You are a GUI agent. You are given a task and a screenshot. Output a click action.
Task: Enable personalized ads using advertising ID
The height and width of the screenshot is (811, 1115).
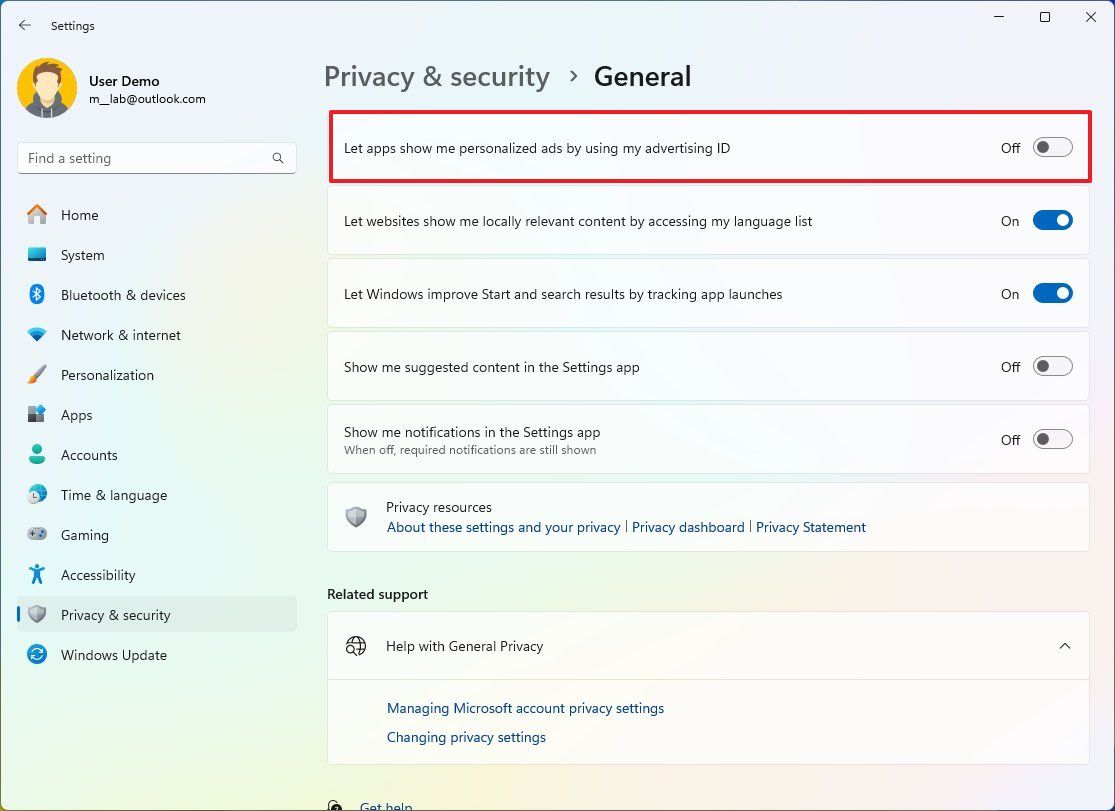1051,147
